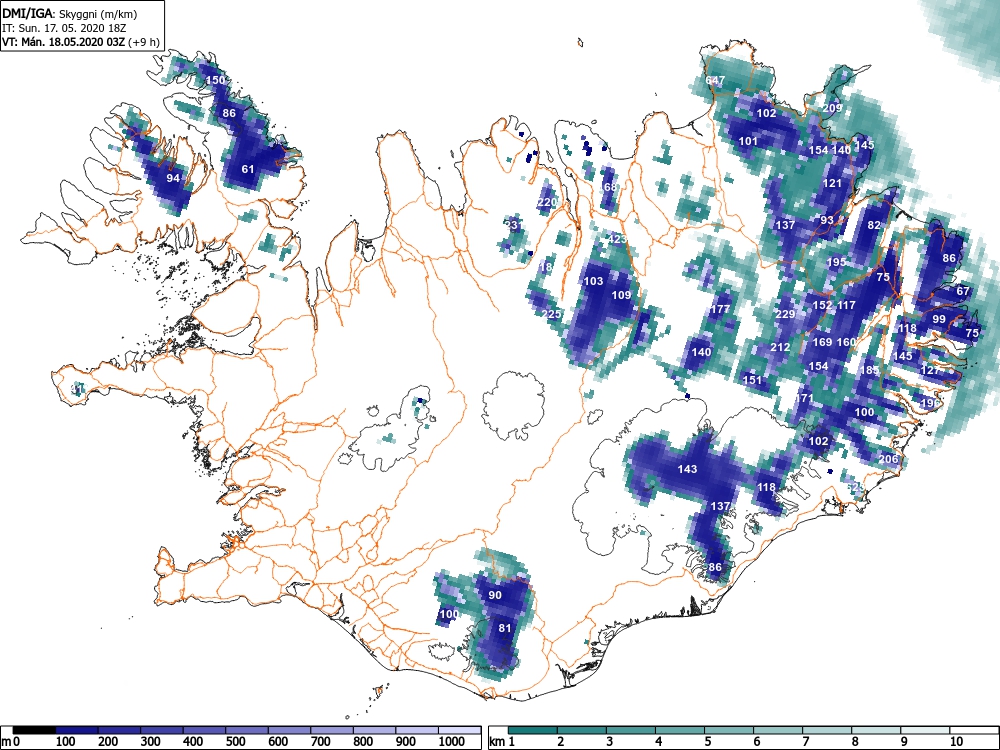Click the lightest legend swatch between km 9 and 10
Screen dimensions: 1000x750
[925, 730]
